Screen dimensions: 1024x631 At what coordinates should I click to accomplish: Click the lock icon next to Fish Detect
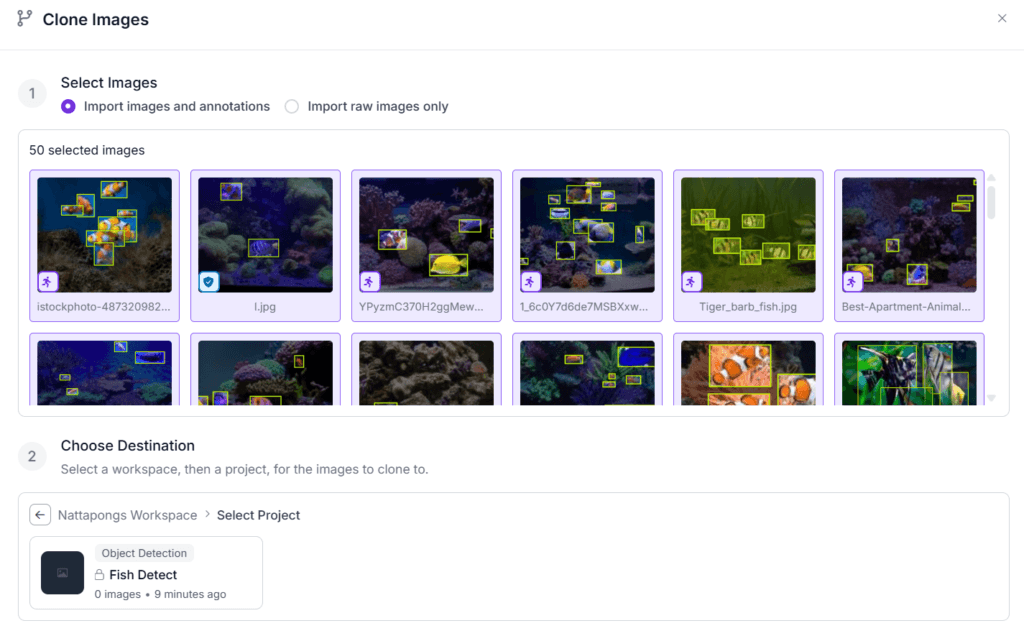coord(100,575)
